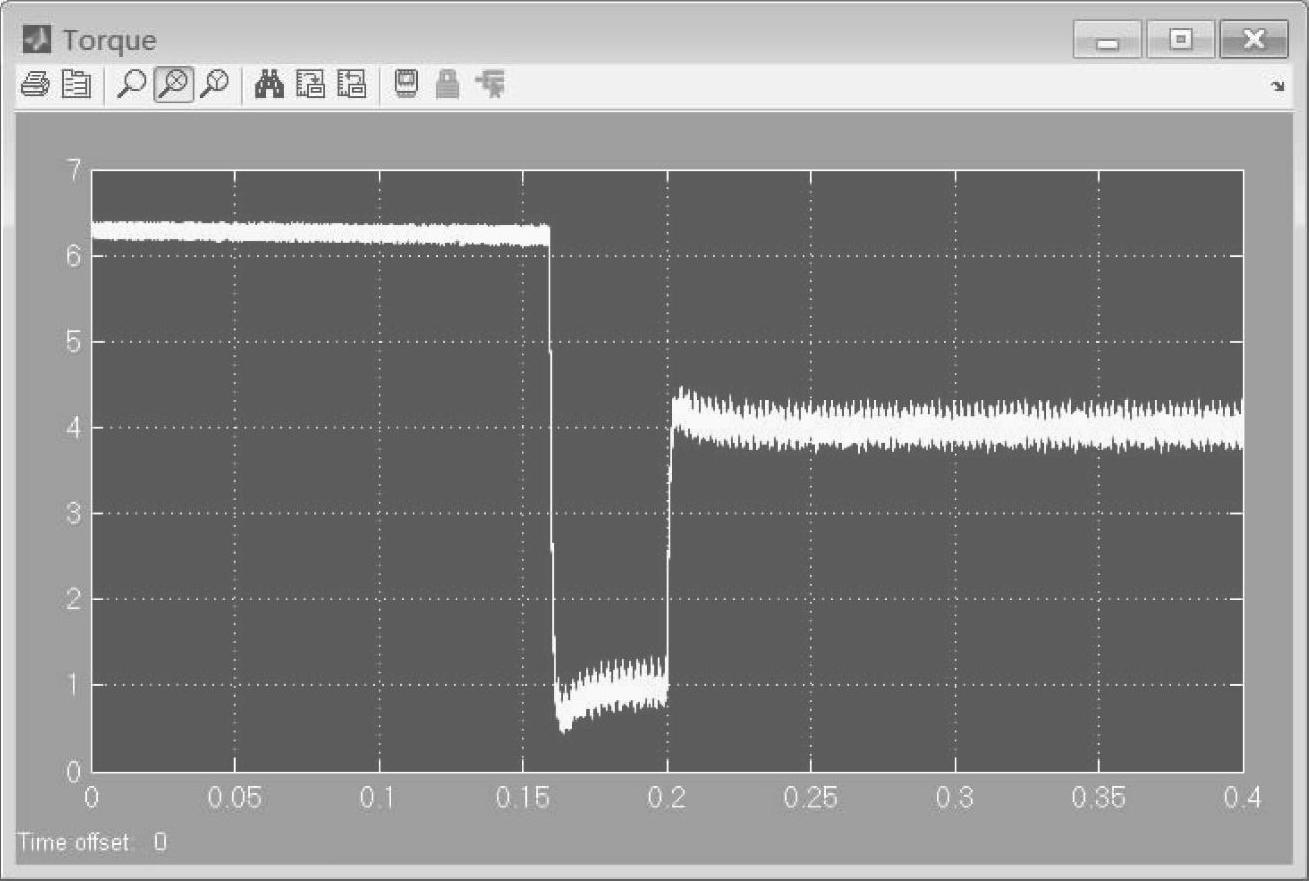Close the Torque scope window
The image size is (1309, 881).
[x=1254, y=41]
